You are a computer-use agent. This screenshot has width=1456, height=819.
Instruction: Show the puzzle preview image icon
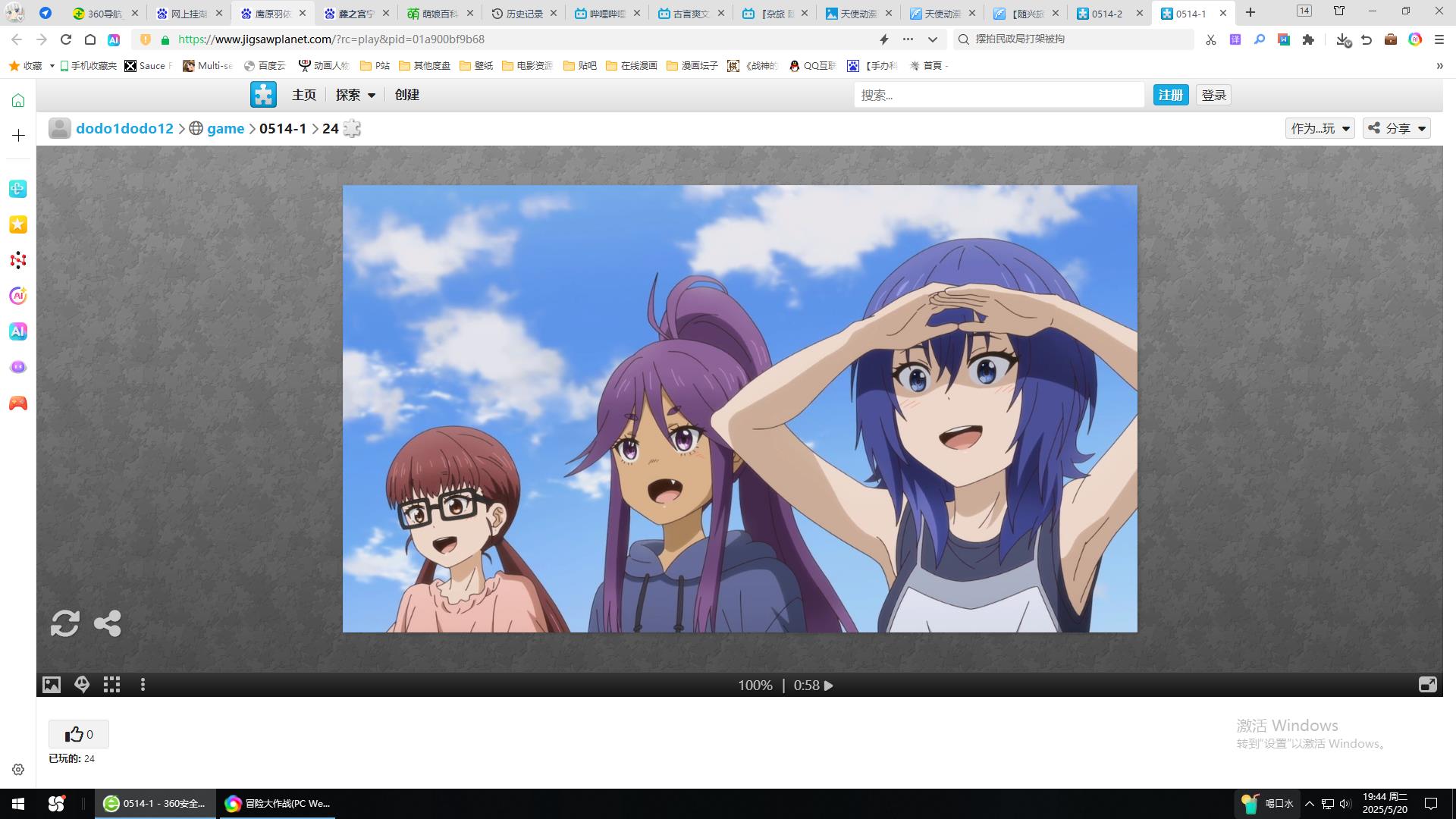pos(52,685)
